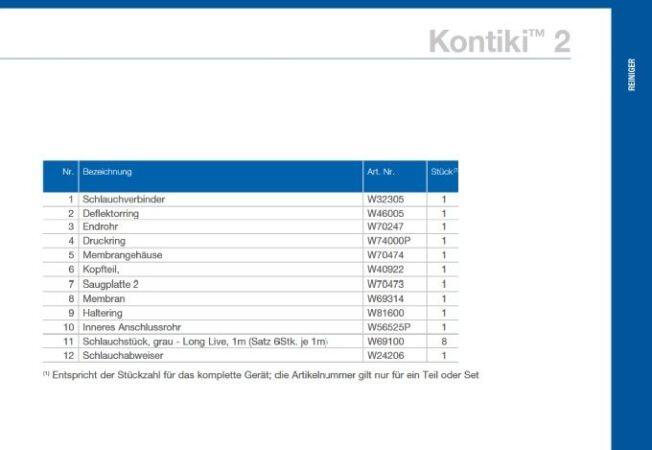This screenshot has width=652, height=450.
Task: Select the Membrangehäuse entry
Action: tap(122, 255)
